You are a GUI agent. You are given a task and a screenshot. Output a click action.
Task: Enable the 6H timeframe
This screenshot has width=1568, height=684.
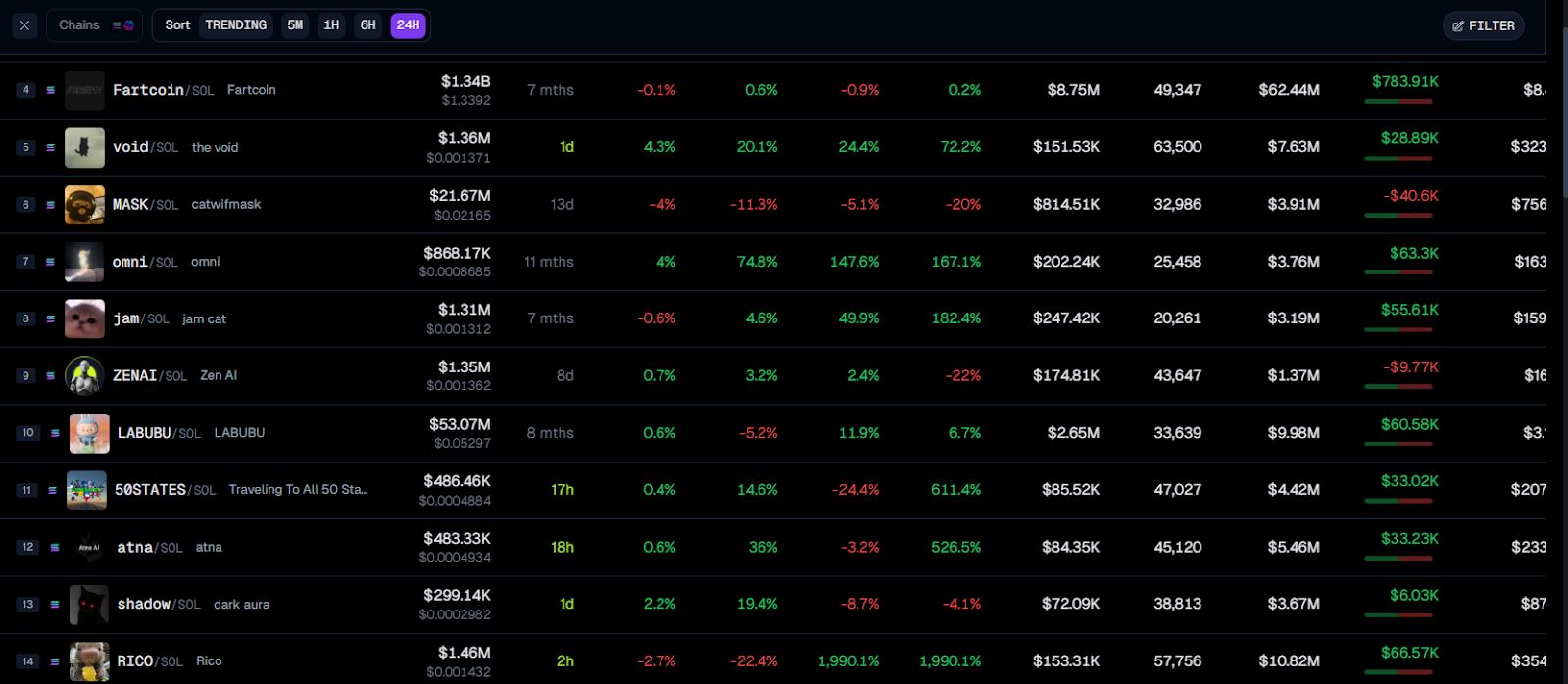coord(367,25)
